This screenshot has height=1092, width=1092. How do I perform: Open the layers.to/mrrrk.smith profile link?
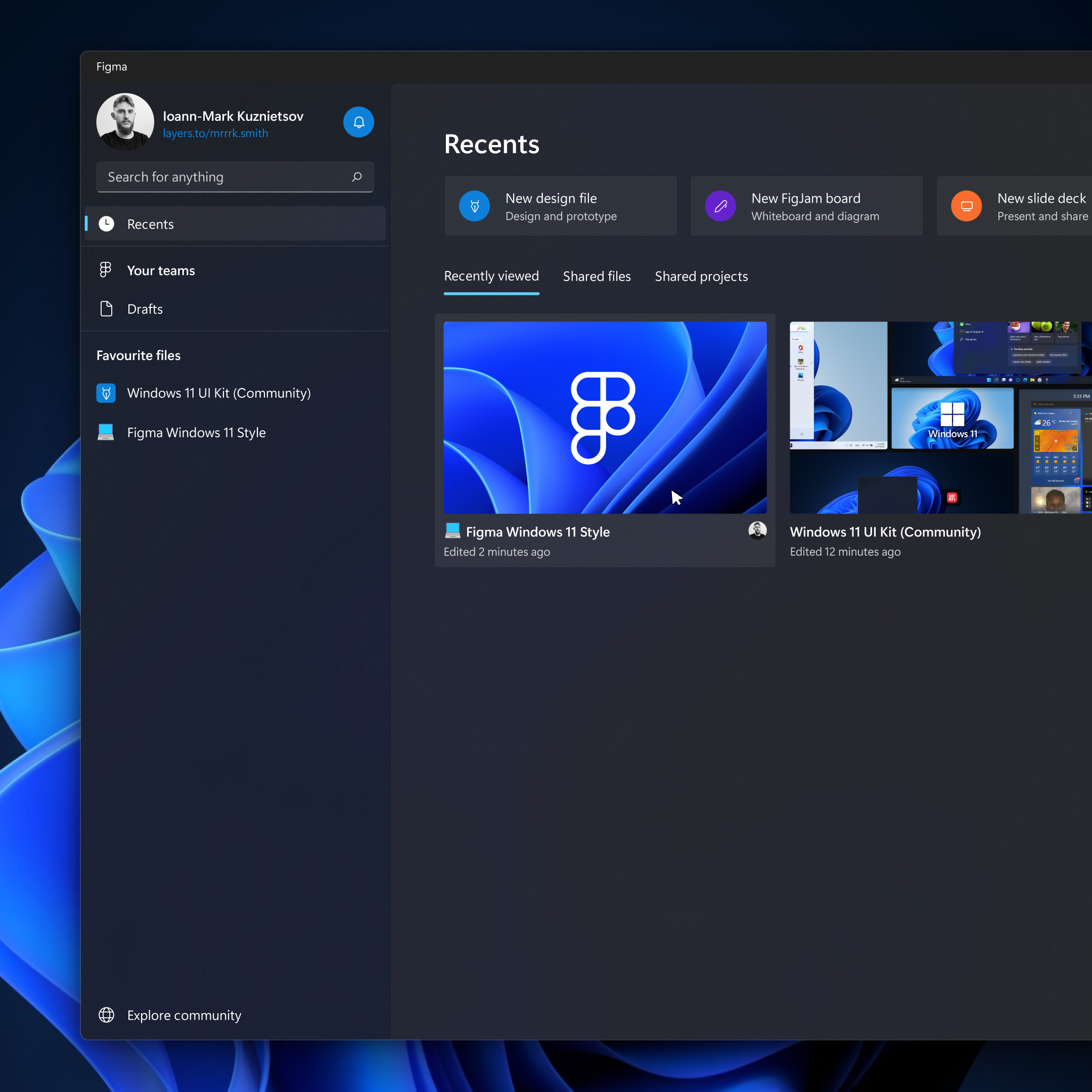click(215, 133)
